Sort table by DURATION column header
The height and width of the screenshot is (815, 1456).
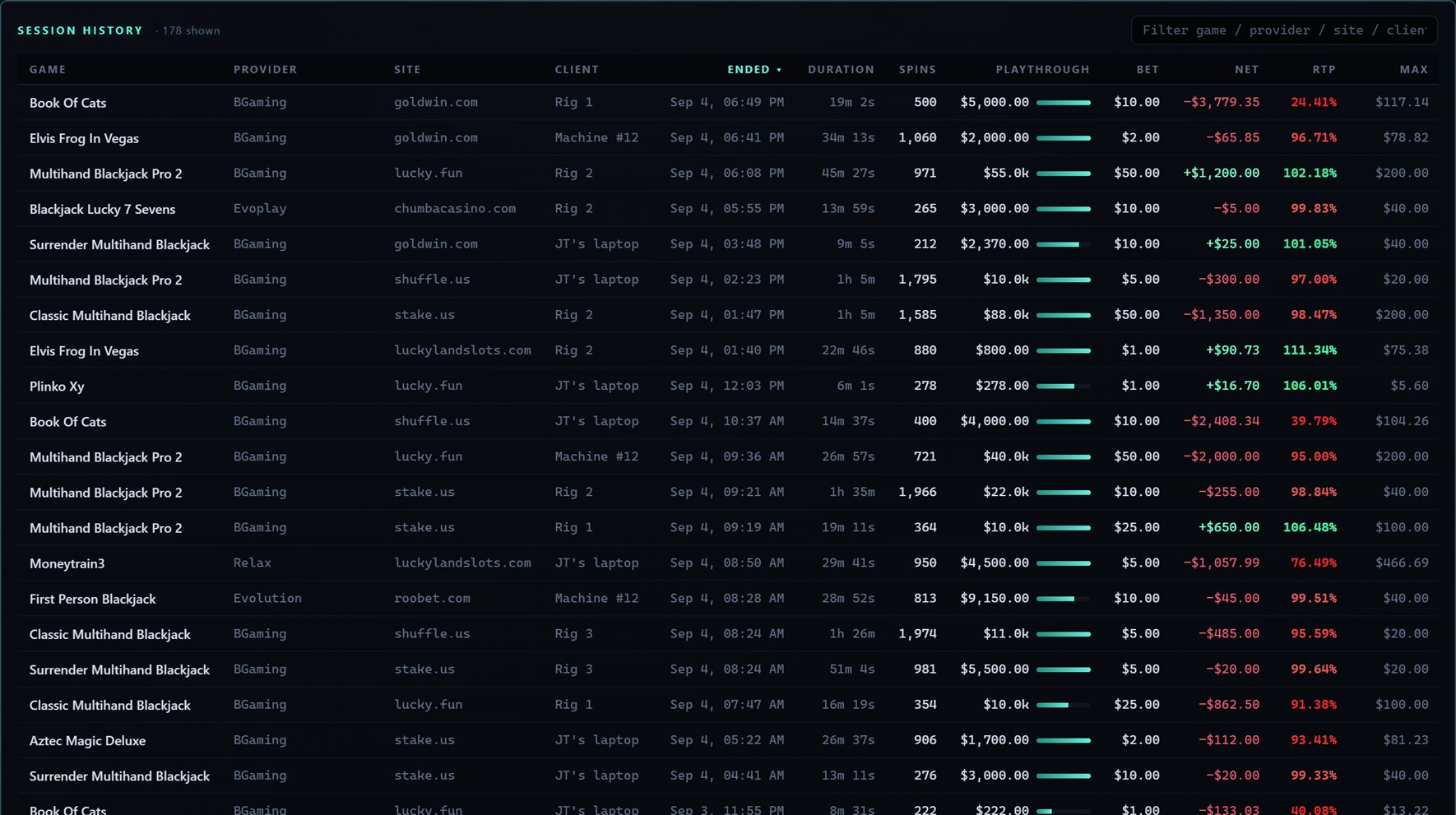[x=841, y=70]
